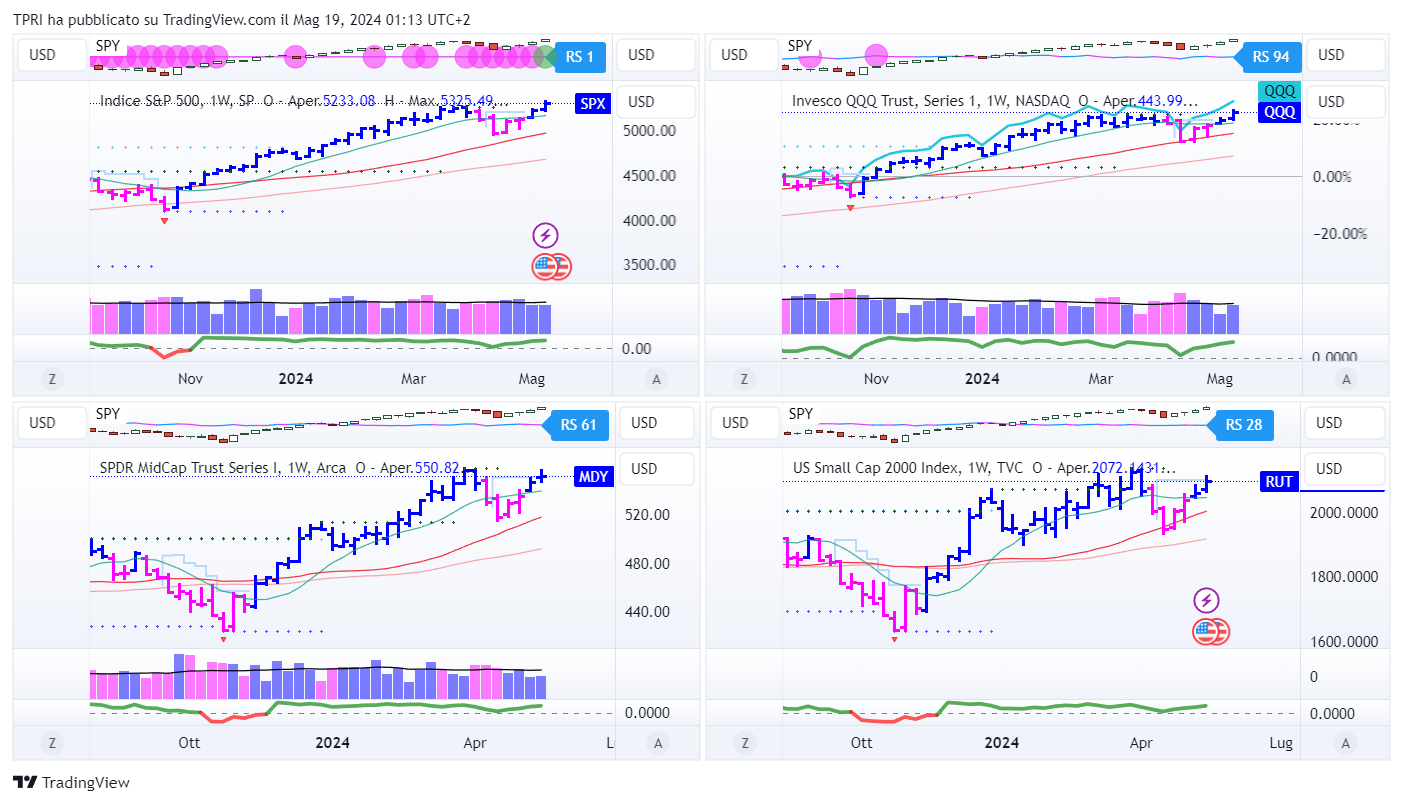Click the red triangle marker on the MDY chart
Image resolution: width=1403 pixels, height=804 pixels.
coord(223,639)
